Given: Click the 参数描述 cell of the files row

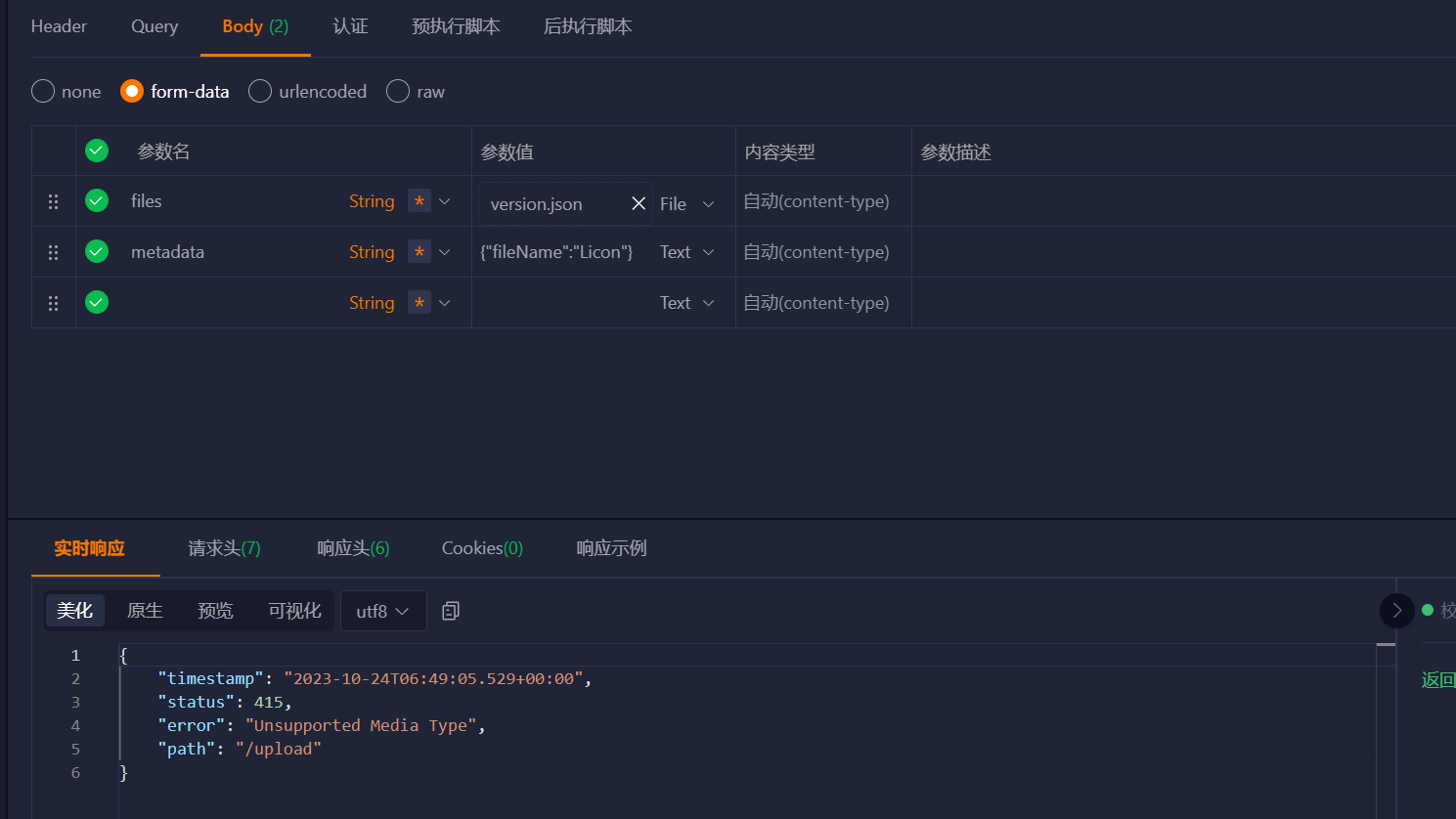Looking at the screenshot, I should 1183,201.
